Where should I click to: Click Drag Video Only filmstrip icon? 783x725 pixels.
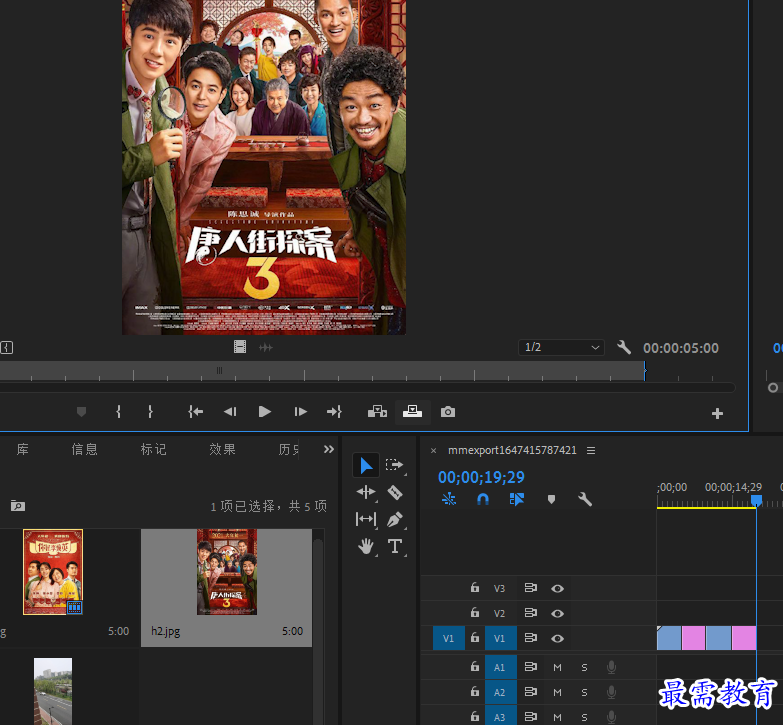(x=240, y=347)
